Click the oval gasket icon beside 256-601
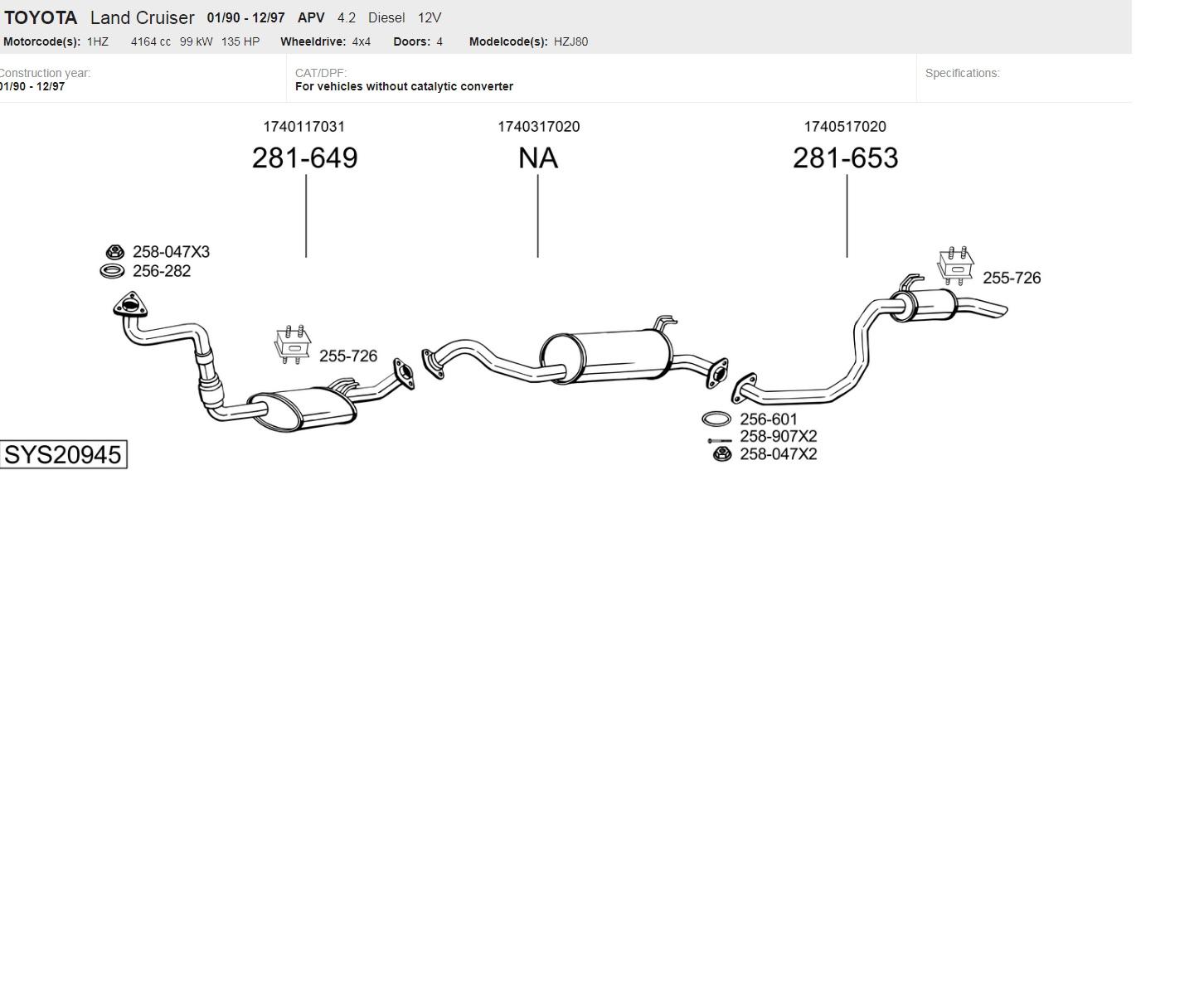 pyautogui.click(x=716, y=419)
